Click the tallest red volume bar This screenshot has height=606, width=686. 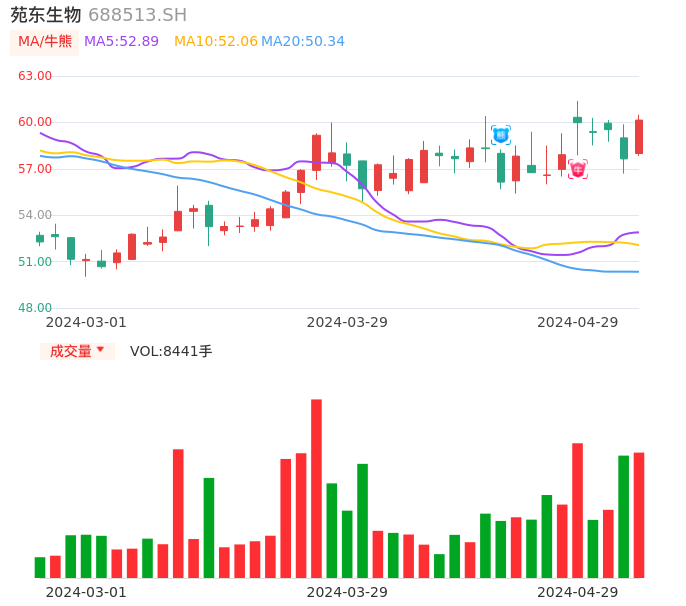pos(316,488)
